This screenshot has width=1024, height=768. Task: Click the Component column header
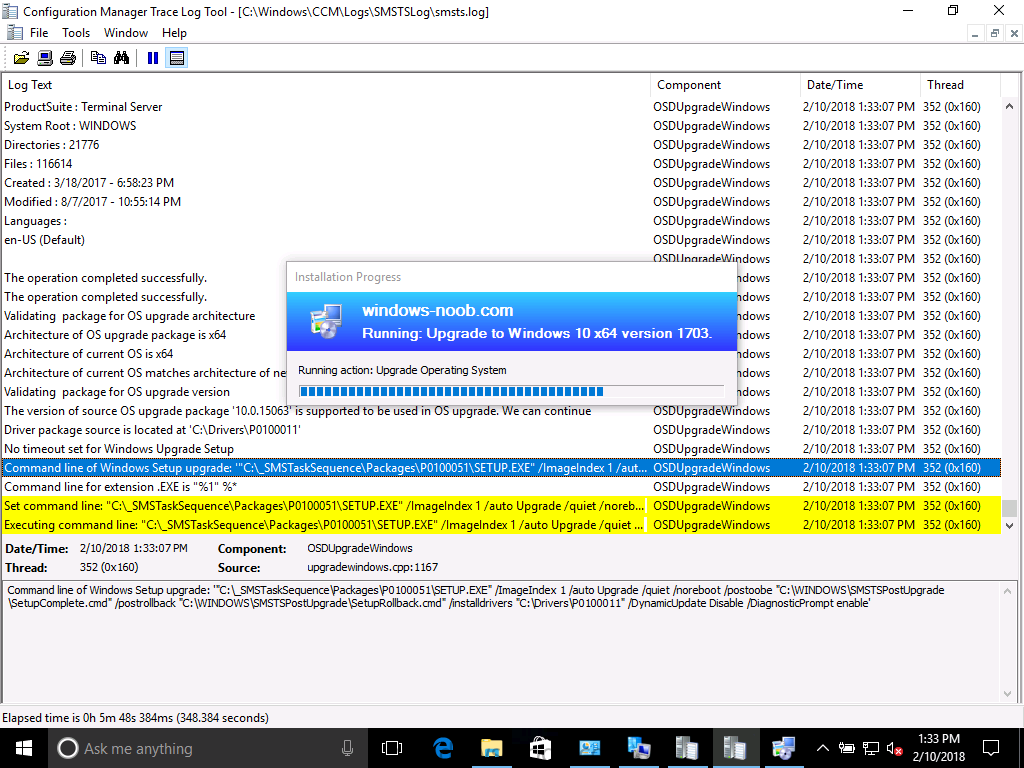point(725,85)
